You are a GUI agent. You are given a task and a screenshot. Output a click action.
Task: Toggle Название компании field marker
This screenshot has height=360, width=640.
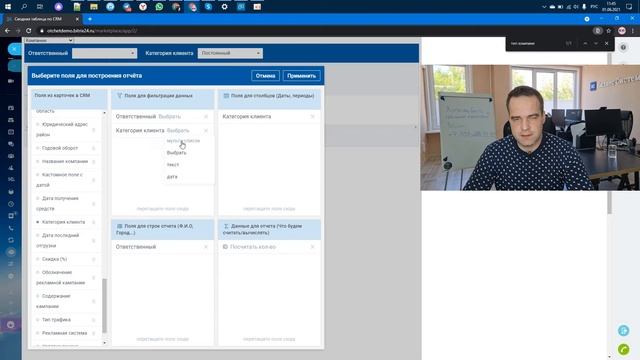38,162
